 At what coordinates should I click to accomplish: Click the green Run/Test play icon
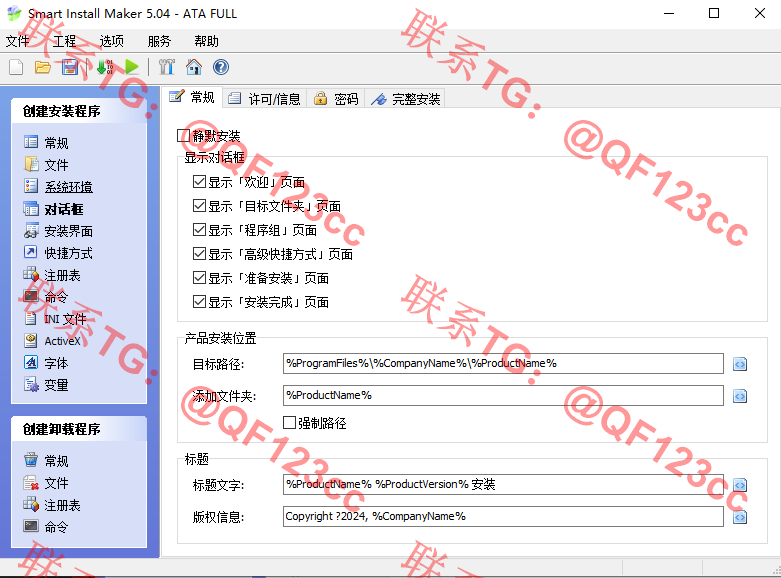[x=132, y=67]
